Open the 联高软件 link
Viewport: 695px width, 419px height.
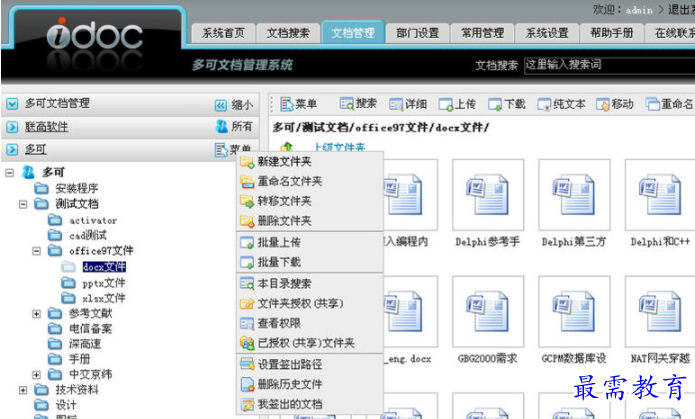click(47, 127)
